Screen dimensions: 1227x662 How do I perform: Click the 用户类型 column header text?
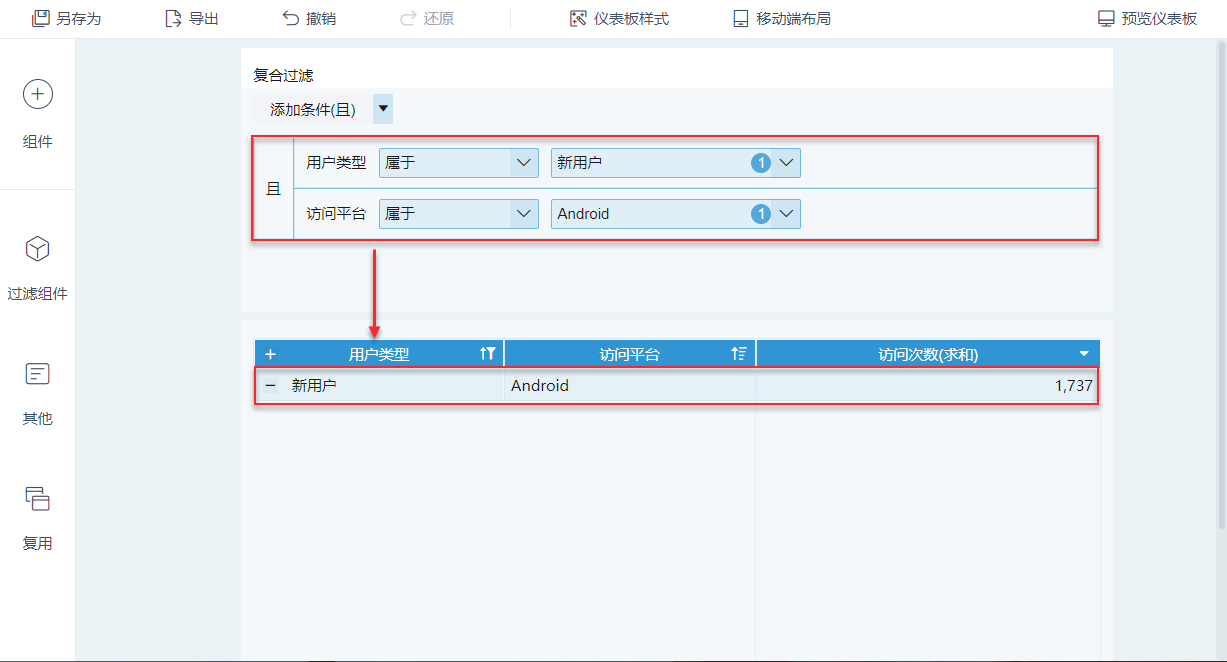click(379, 354)
